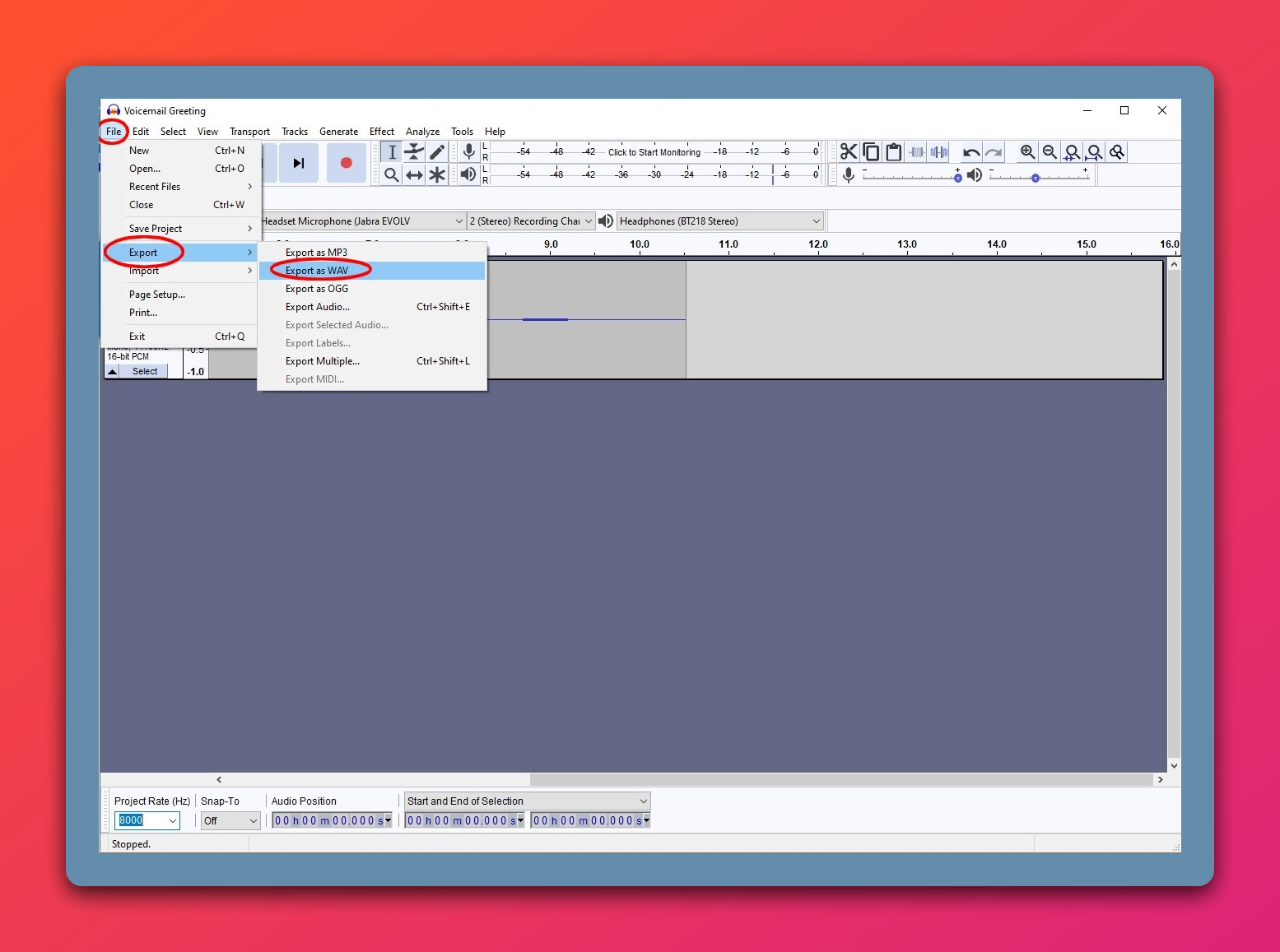1280x952 pixels.
Task: Pick the Draw tool pencil icon
Action: (x=437, y=152)
